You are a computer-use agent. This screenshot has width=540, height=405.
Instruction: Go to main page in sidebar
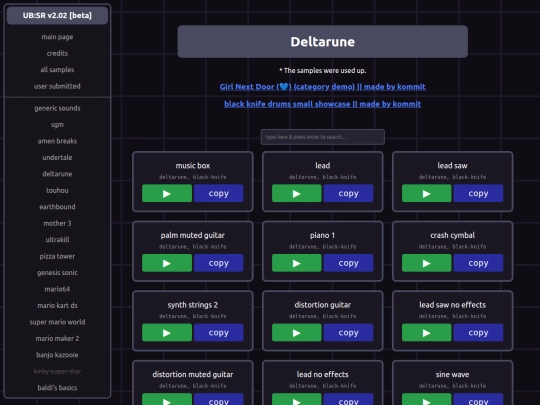(57, 37)
